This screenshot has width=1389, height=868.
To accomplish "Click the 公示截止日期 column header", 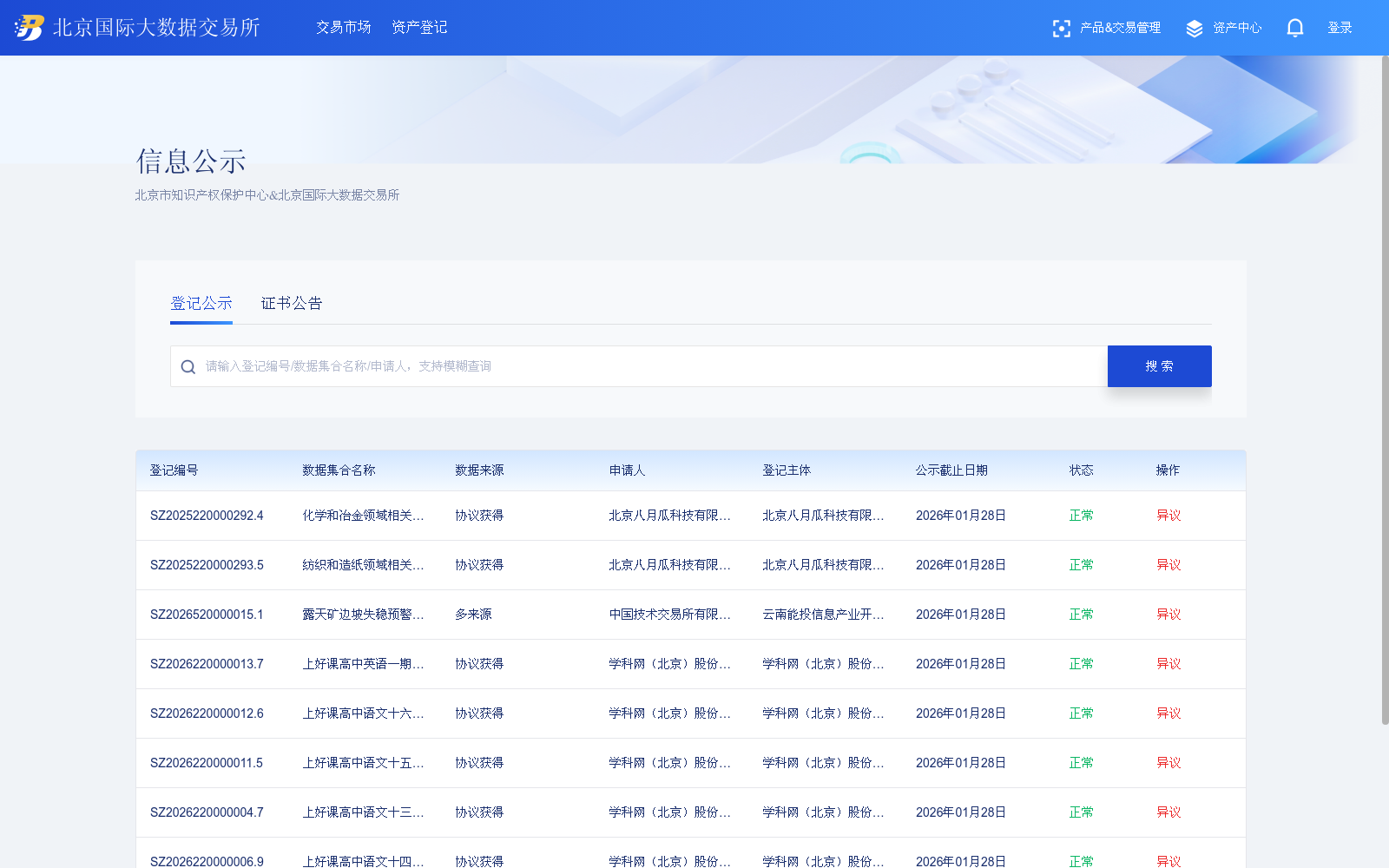I will [x=951, y=470].
